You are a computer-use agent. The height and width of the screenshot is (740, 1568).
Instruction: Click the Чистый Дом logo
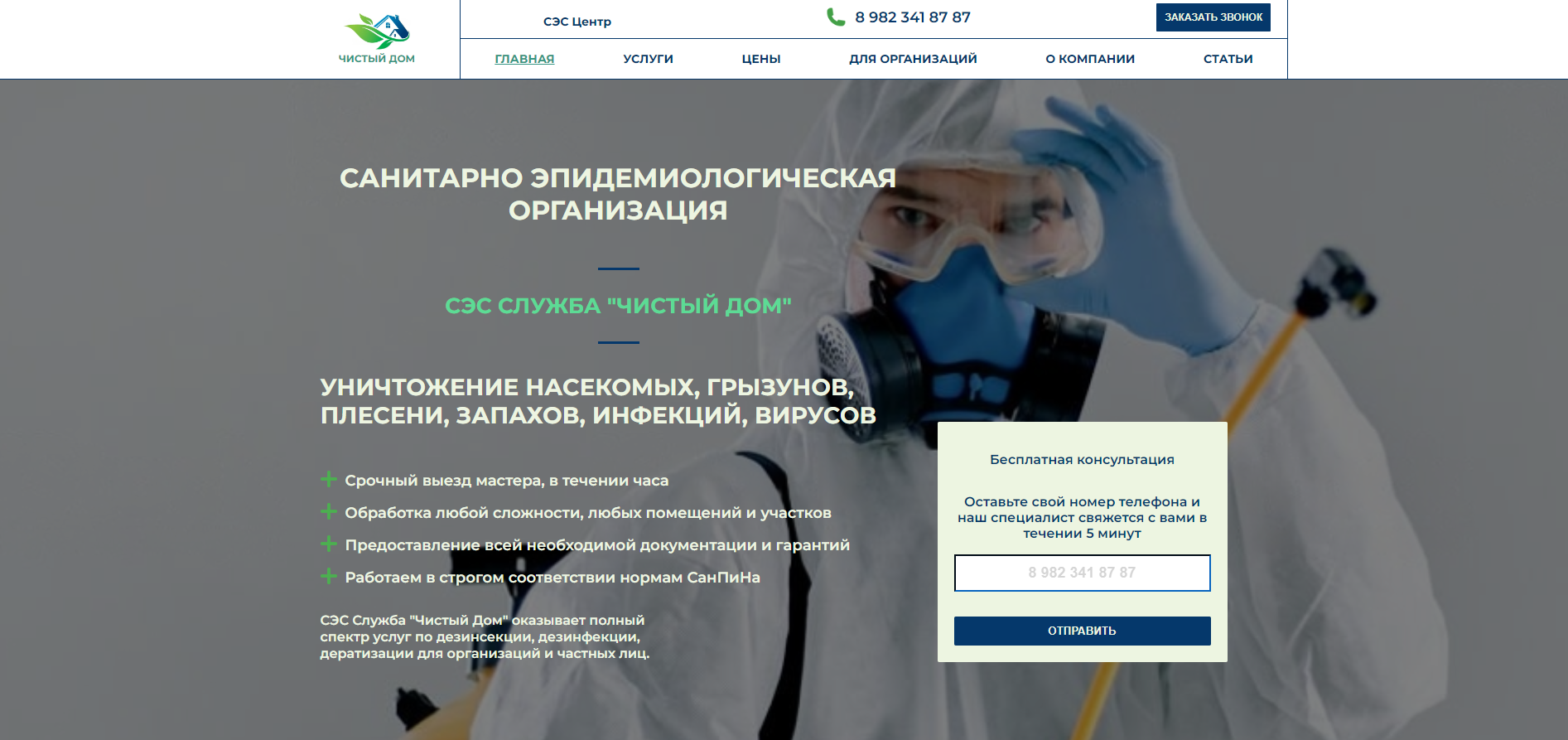click(x=377, y=39)
